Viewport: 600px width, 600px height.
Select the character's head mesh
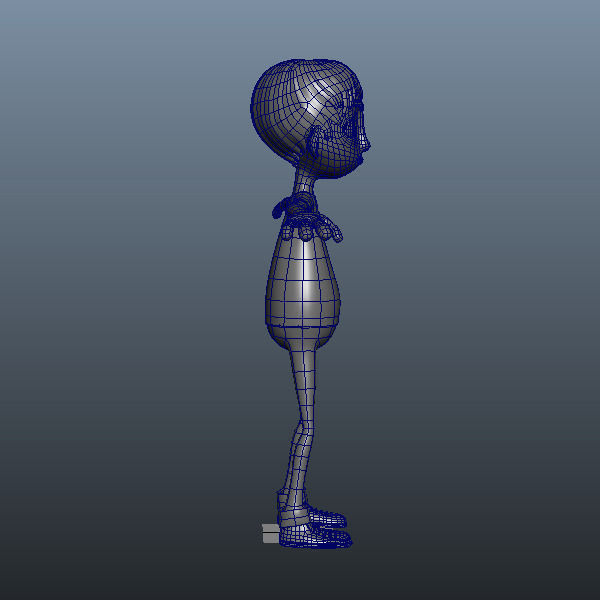pyautogui.click(x=309, y=118)
